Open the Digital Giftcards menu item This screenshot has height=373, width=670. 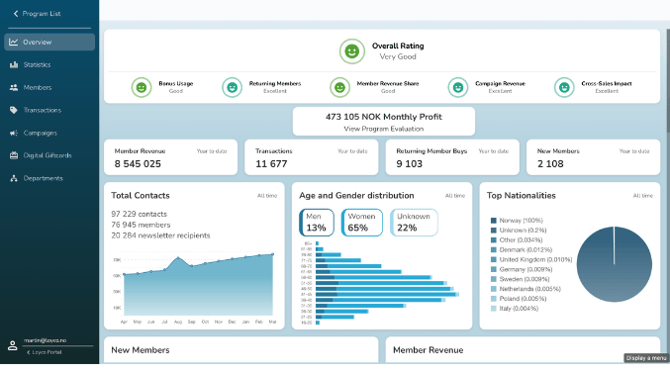[50, 156]
